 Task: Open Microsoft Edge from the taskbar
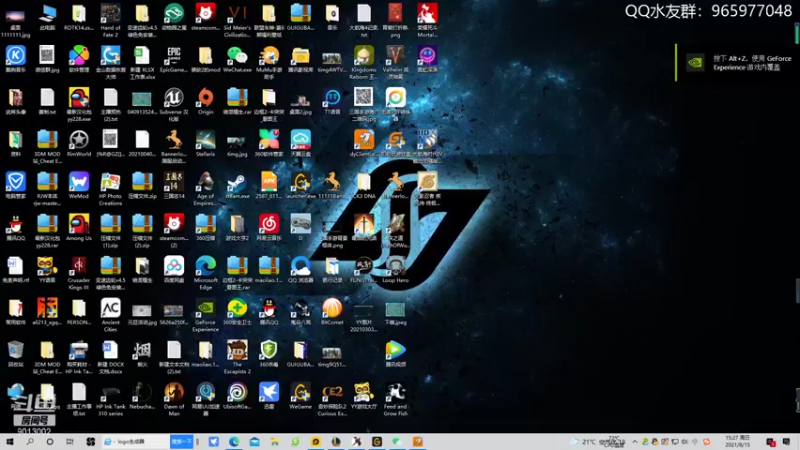[234, 442]
